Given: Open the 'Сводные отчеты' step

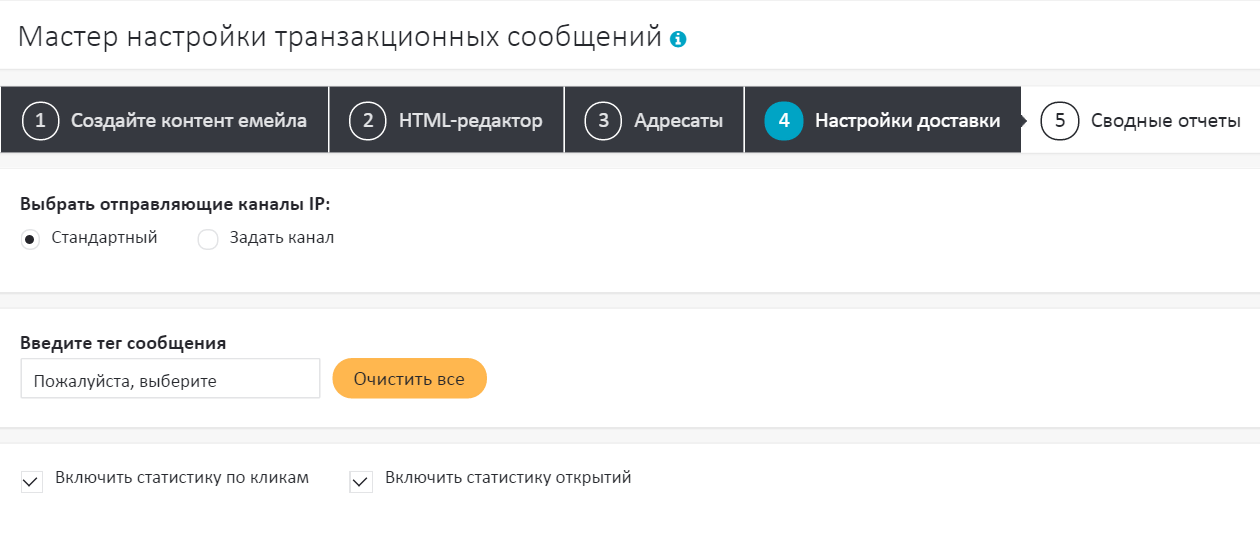Looking at the screenshot, I should [x=1165, y=121].
